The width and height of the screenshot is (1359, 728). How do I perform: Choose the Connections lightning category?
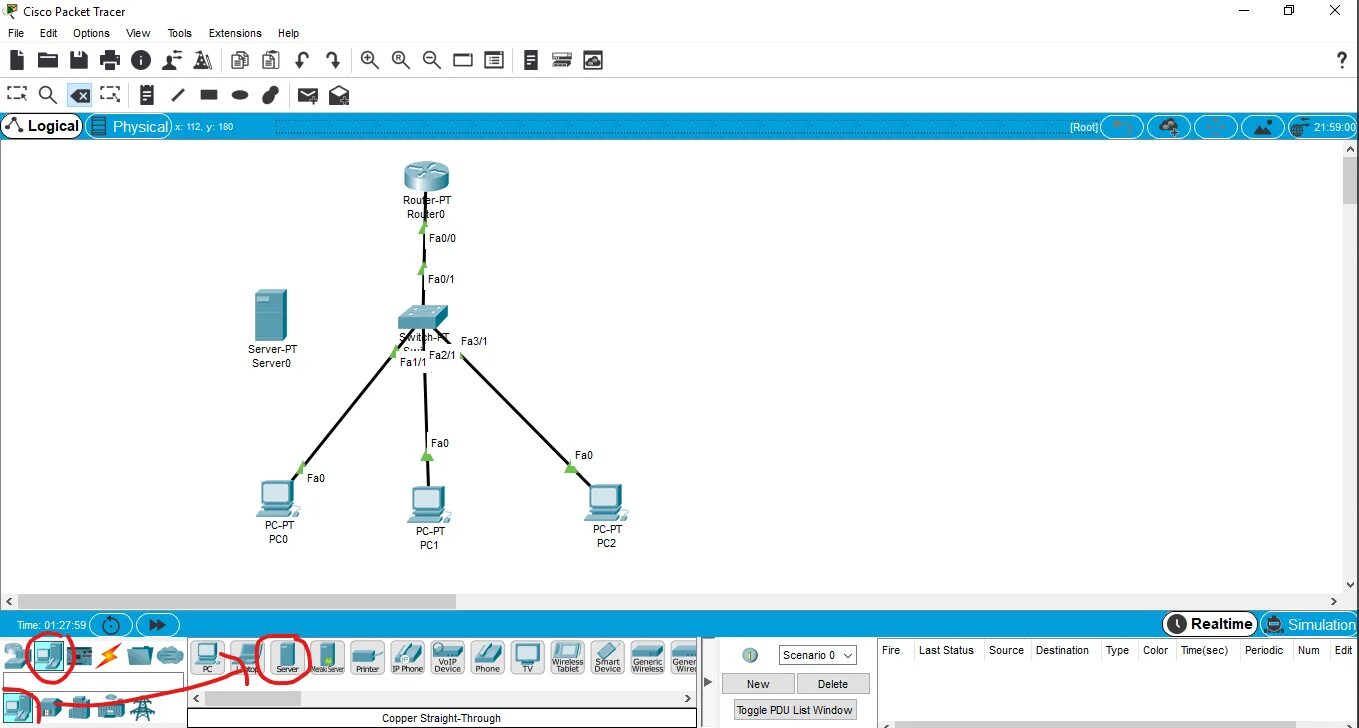coord(108,655)
